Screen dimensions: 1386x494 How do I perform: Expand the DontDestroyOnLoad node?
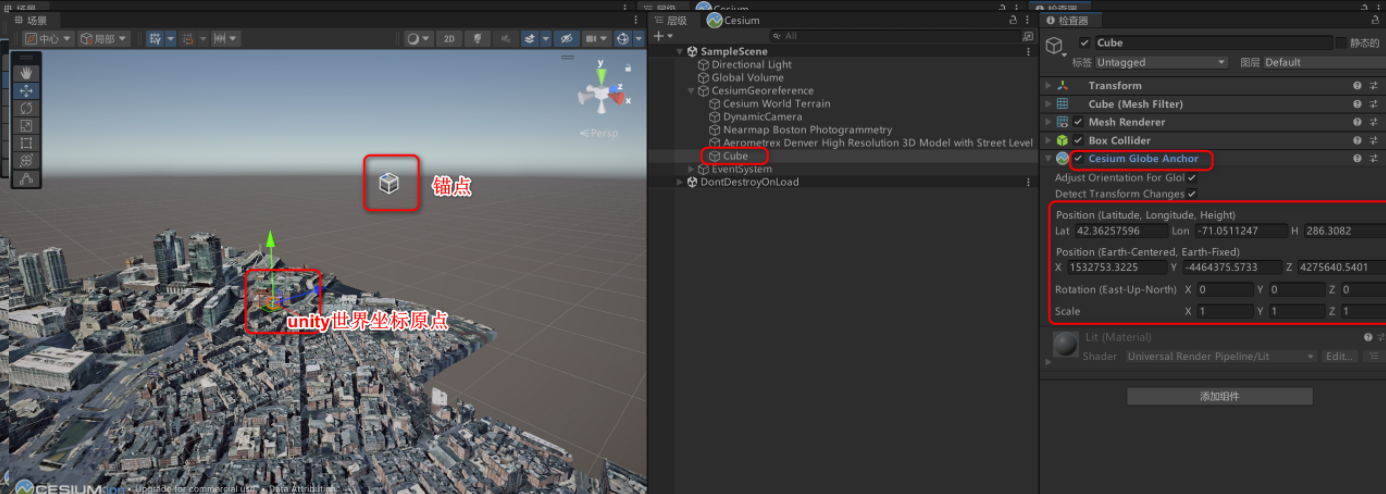(x=680, y=182)
